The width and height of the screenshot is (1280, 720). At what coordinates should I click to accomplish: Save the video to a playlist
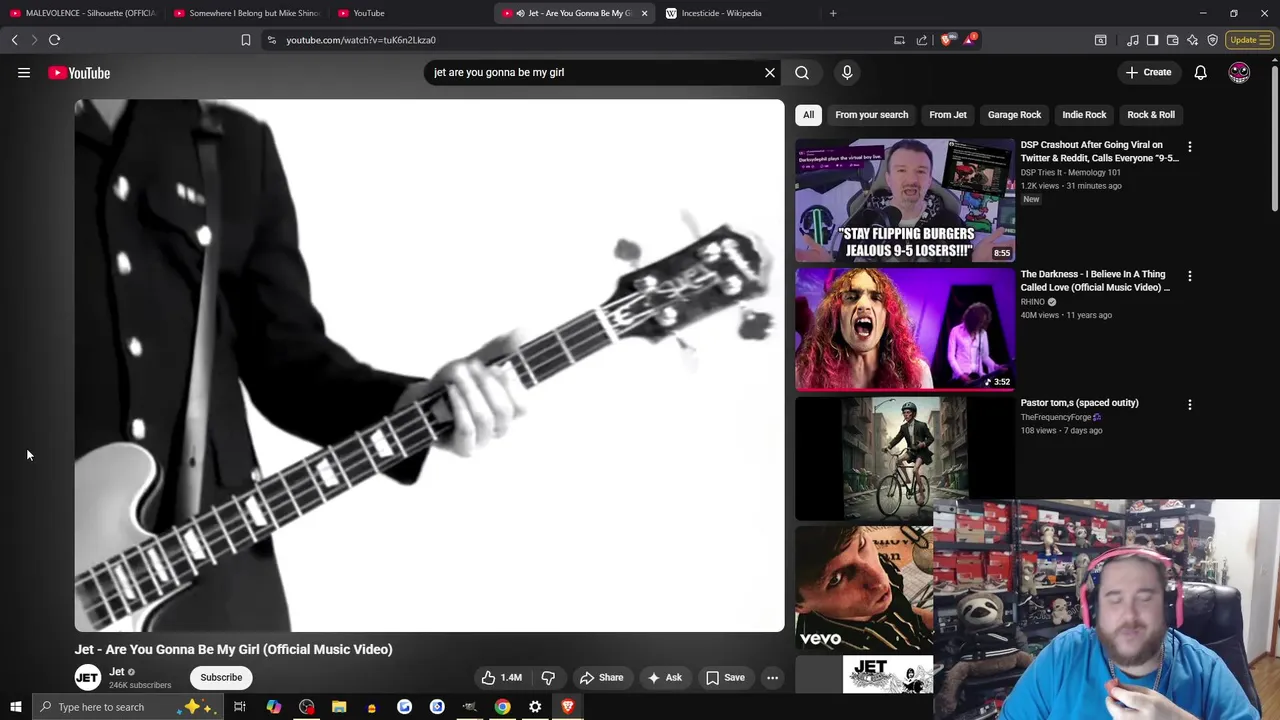point(725,677)
